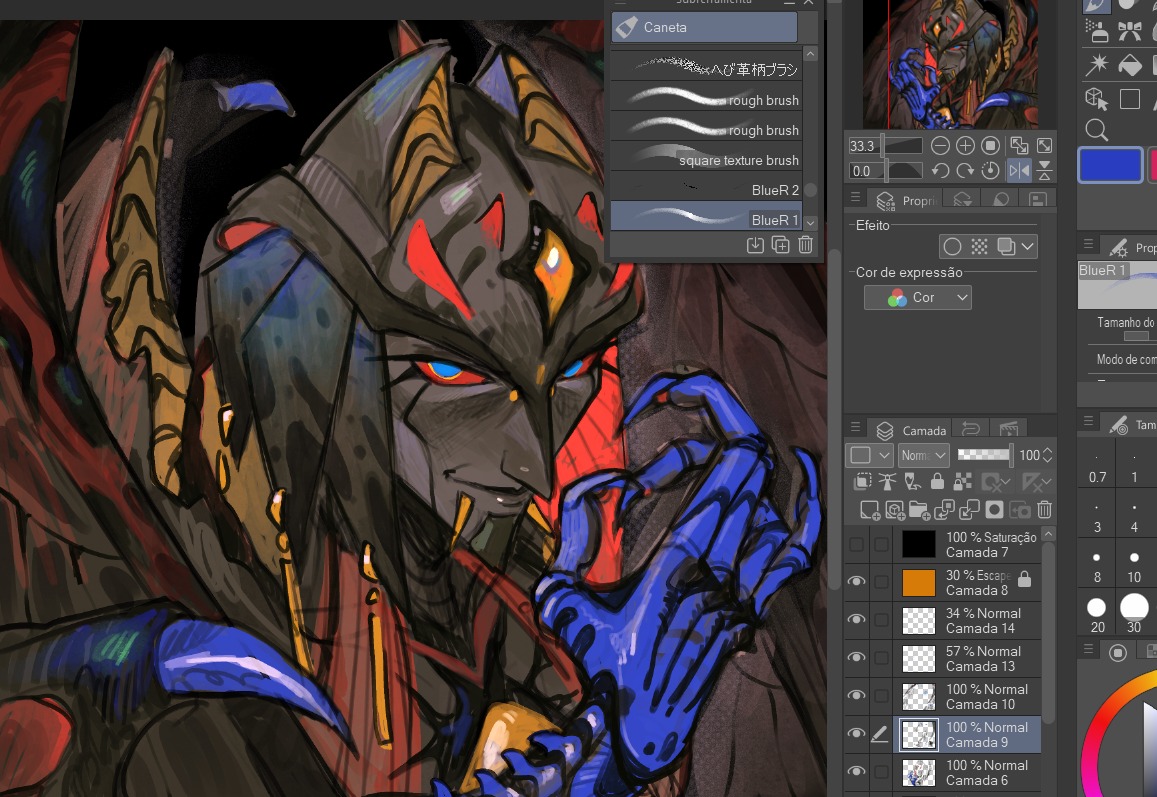Select the blue main color swatch
The height and width of the screenshot is (797, 1157).
tap(1111, 165)
